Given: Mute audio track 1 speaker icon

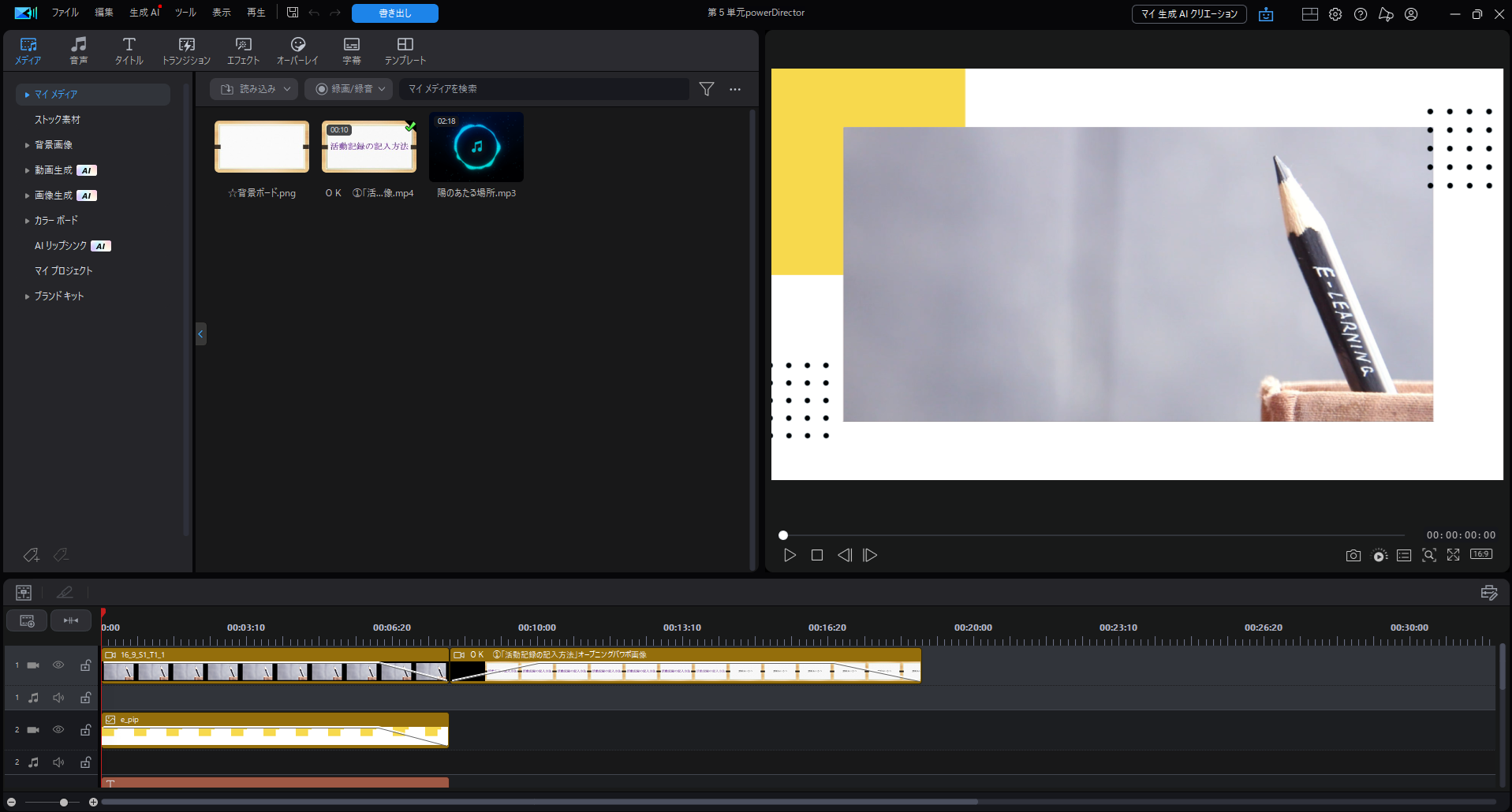Looking at the screenshot, I should [x=58, y=698].
